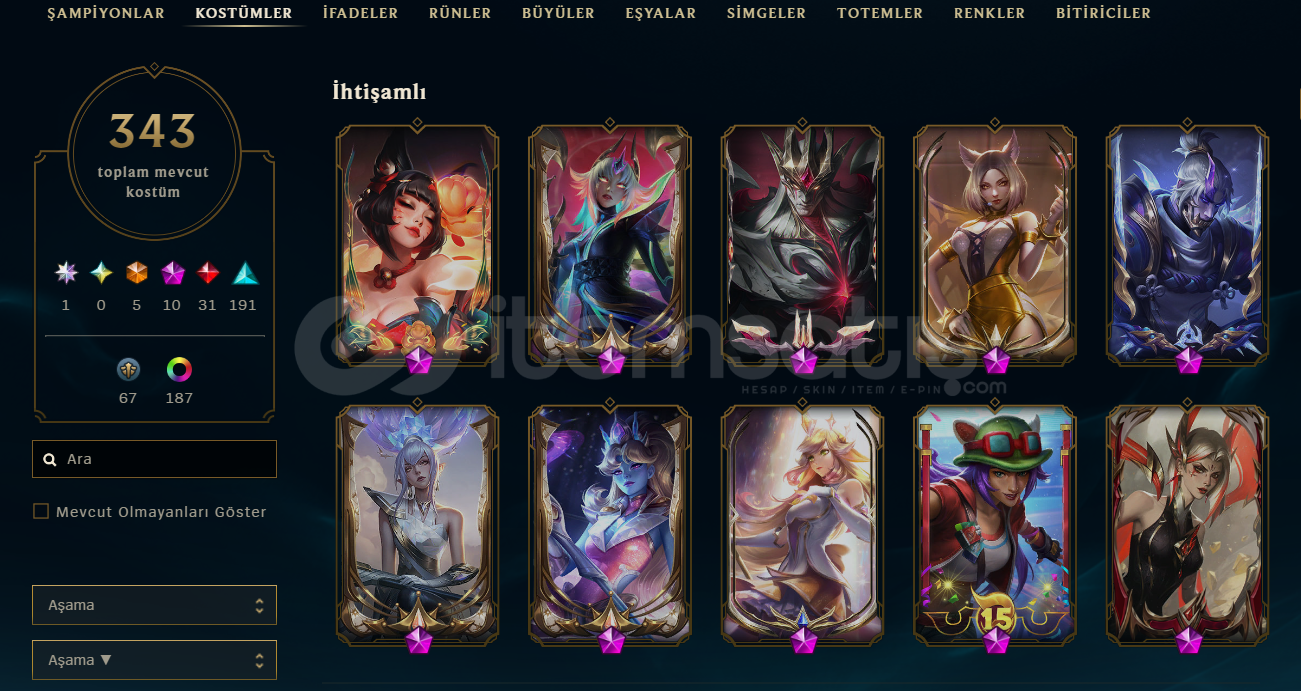The width and height of the screenshot is (1301, 691).
Task: Click the white Ultimate rarity gem icon
Action: (66, 273)
